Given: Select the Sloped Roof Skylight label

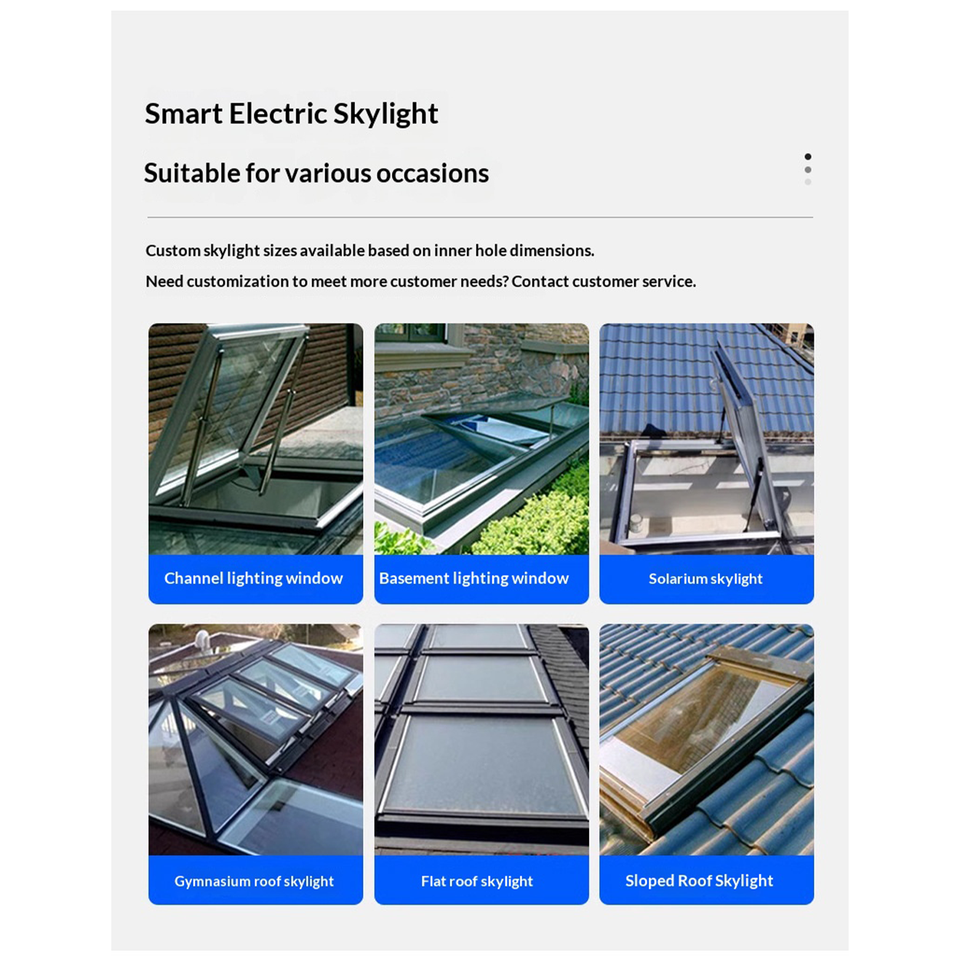Looking at the screenshot, I should (699, 880).
